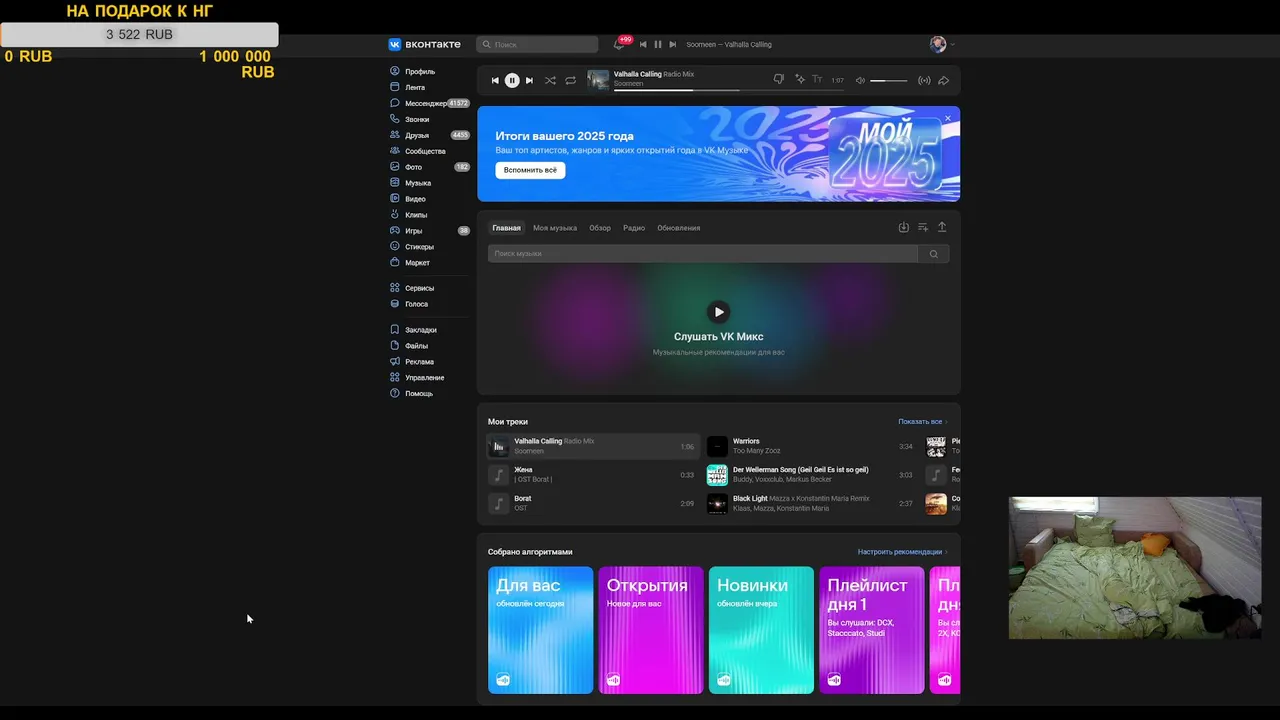Screen dimensions: 1280x720
Task: Click the Показать все link
Action: click(x=922, y=422)
